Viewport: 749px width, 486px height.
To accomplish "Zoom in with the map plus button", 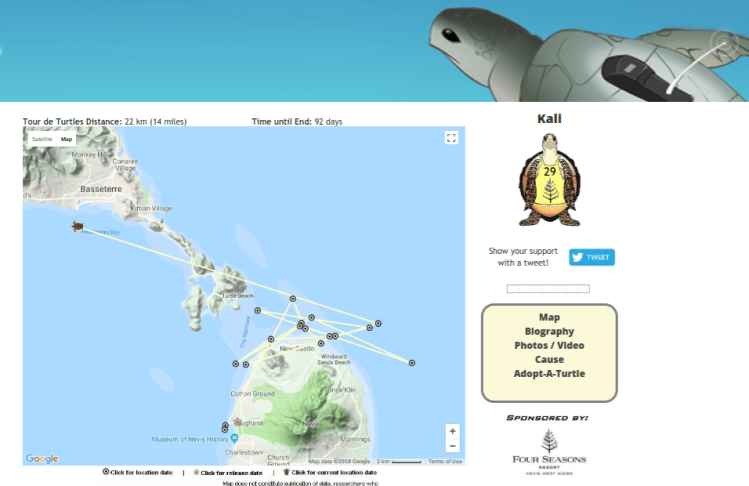I will [452, 431].
